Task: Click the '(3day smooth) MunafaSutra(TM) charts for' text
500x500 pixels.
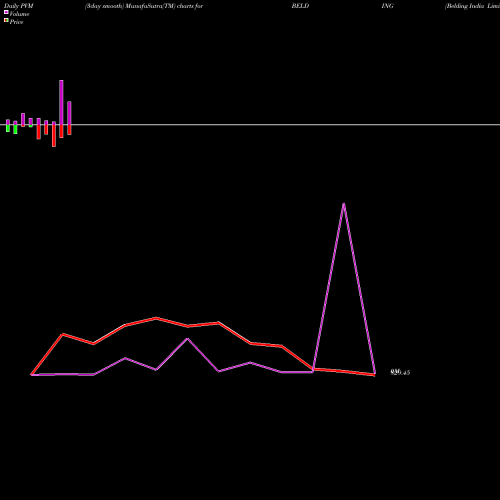Action: 144,6
